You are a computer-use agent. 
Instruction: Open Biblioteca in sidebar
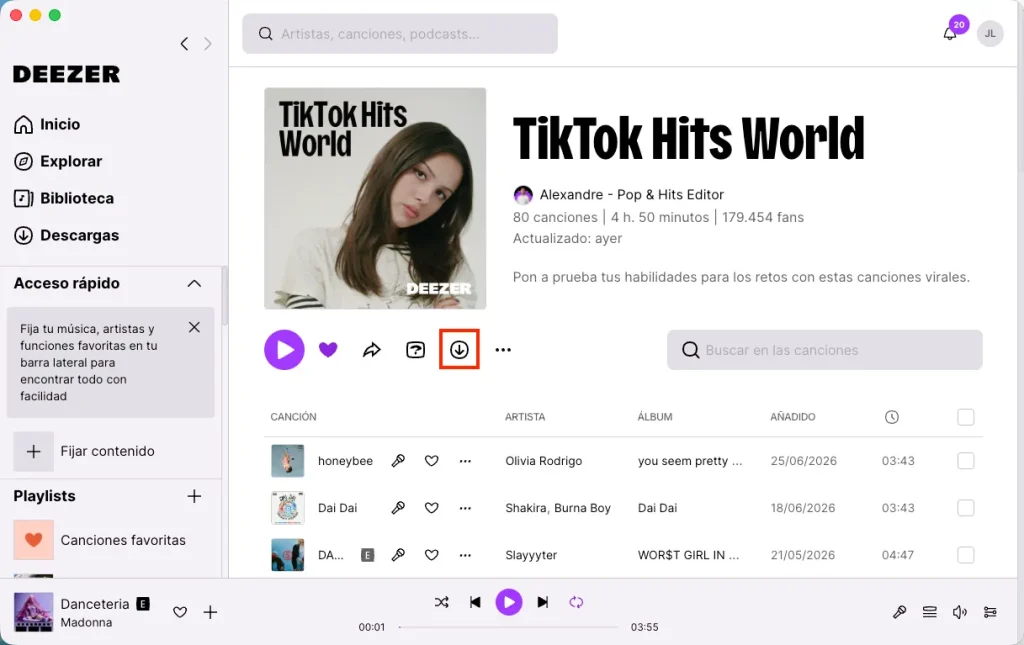(x=64, y=198)
